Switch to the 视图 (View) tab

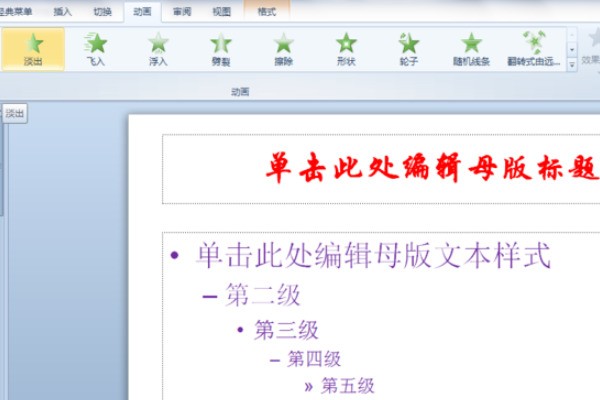(x=221, y=11)
